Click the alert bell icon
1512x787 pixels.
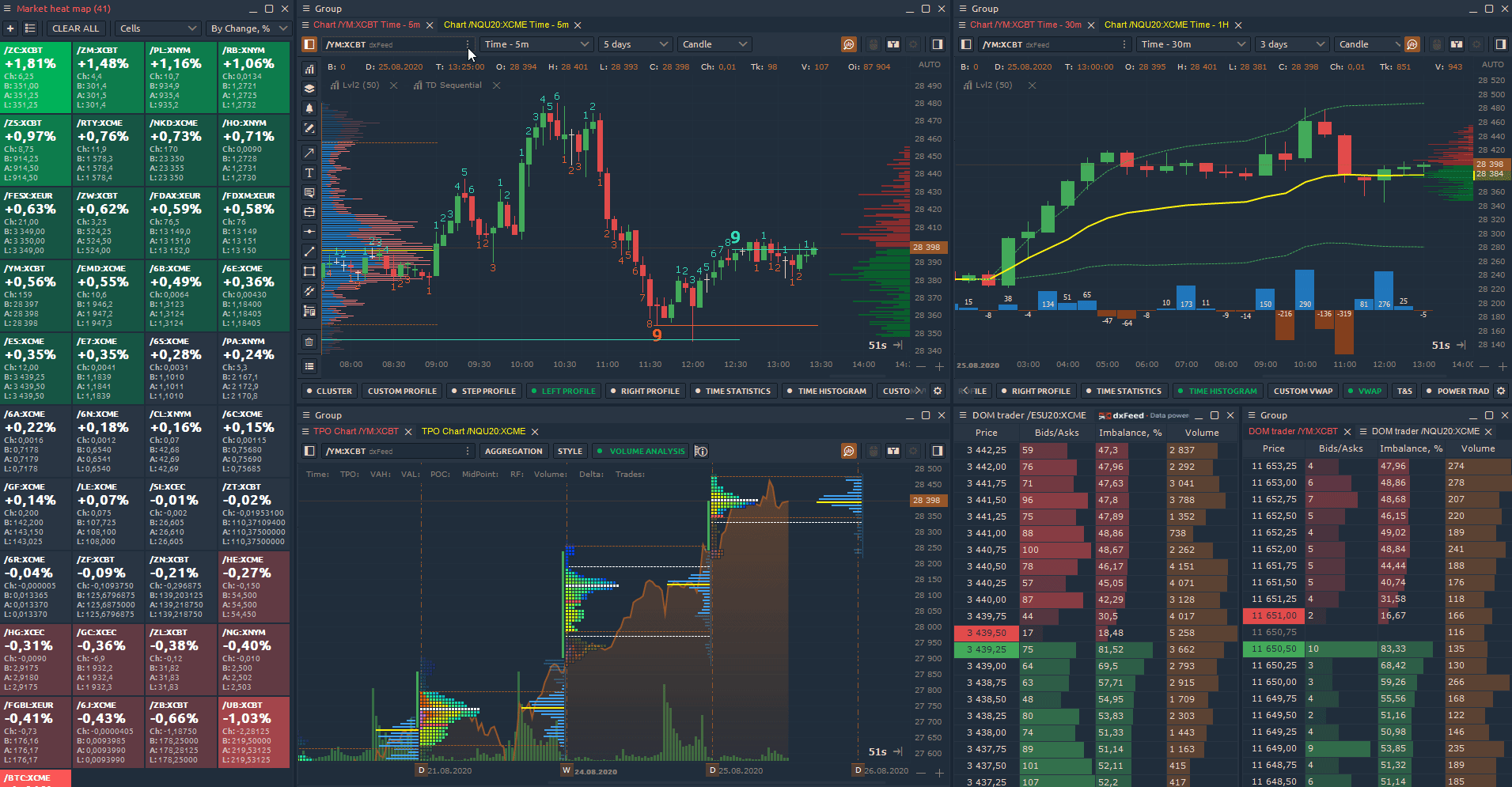pos(309,108)
